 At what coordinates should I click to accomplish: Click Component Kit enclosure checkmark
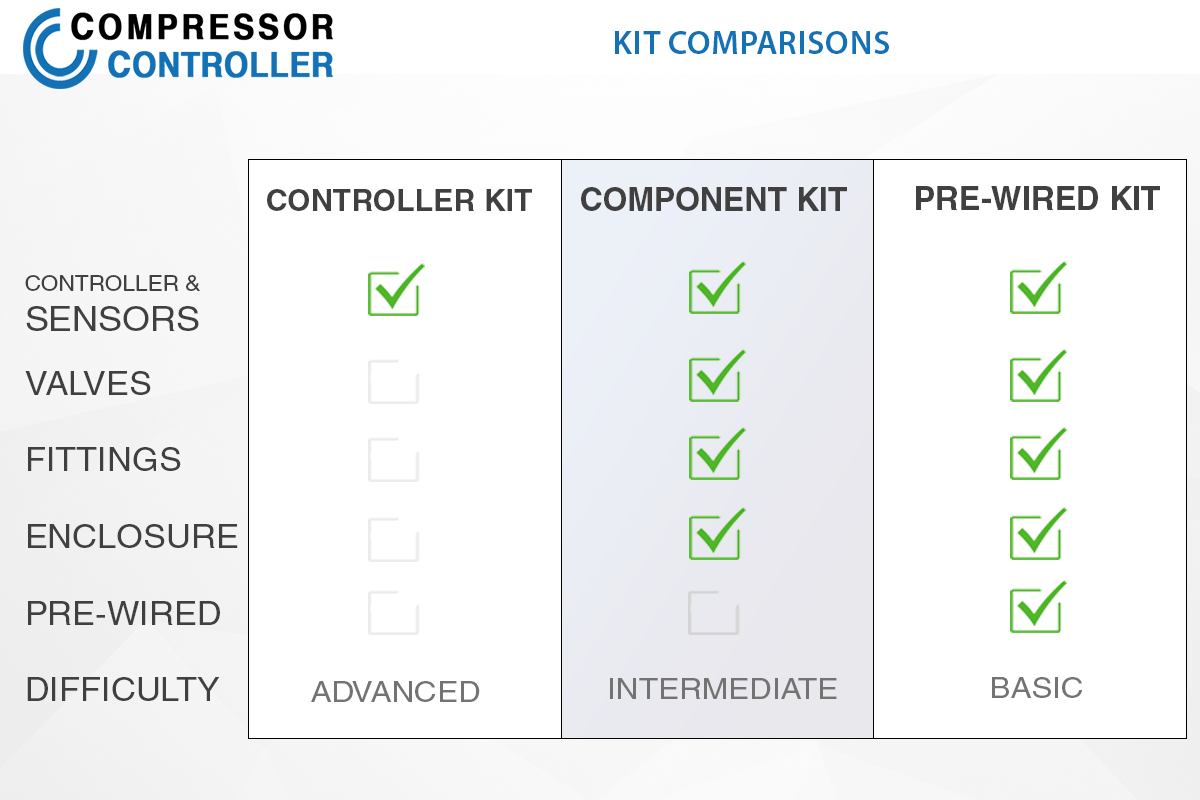715,536
